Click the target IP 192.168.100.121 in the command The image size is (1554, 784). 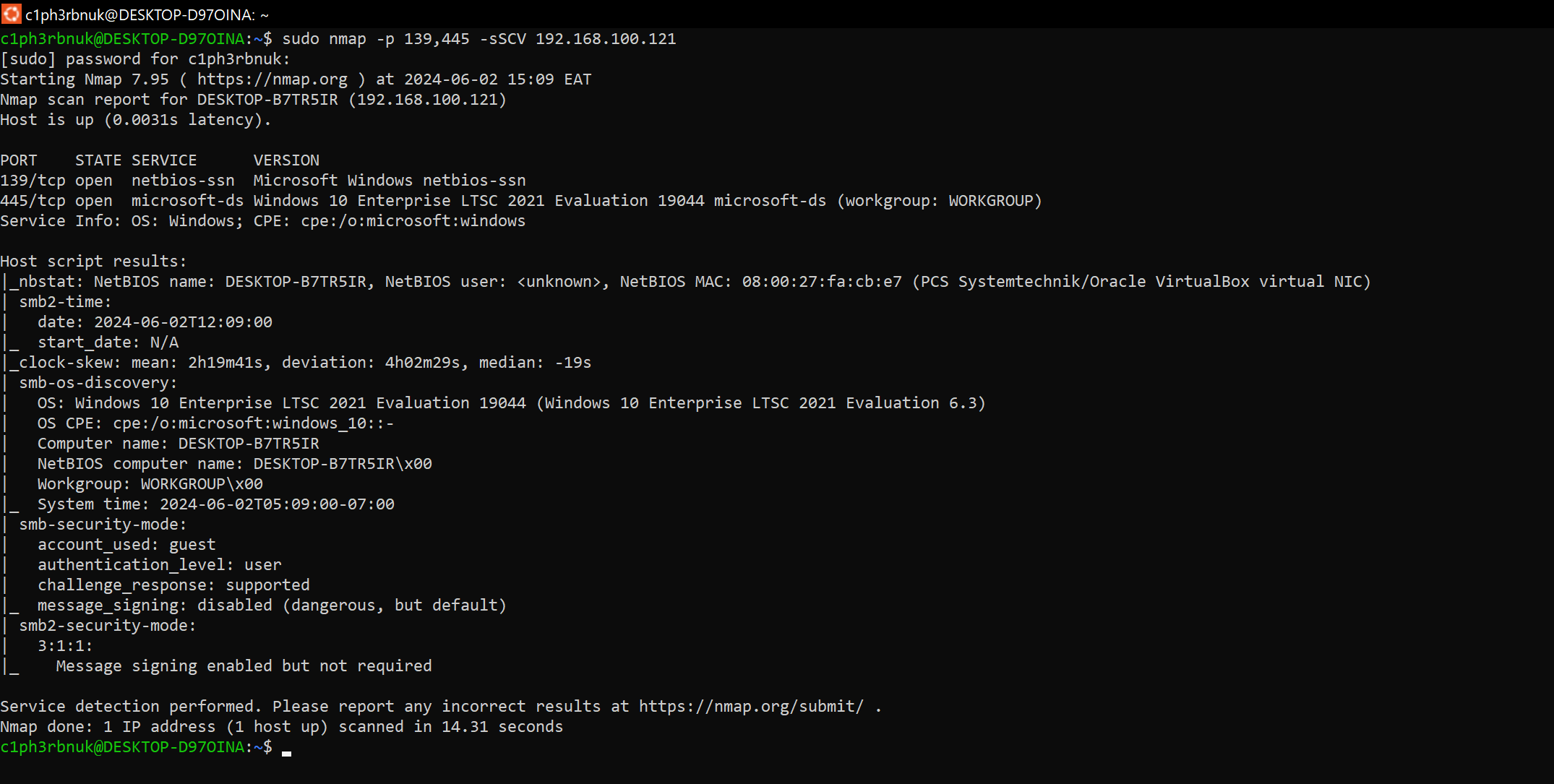[x=606, y=39]
